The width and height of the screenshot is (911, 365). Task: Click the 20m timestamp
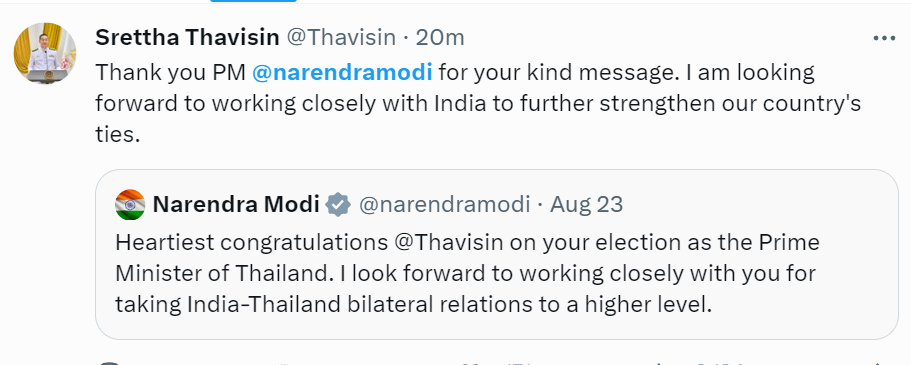coord(440,38)
